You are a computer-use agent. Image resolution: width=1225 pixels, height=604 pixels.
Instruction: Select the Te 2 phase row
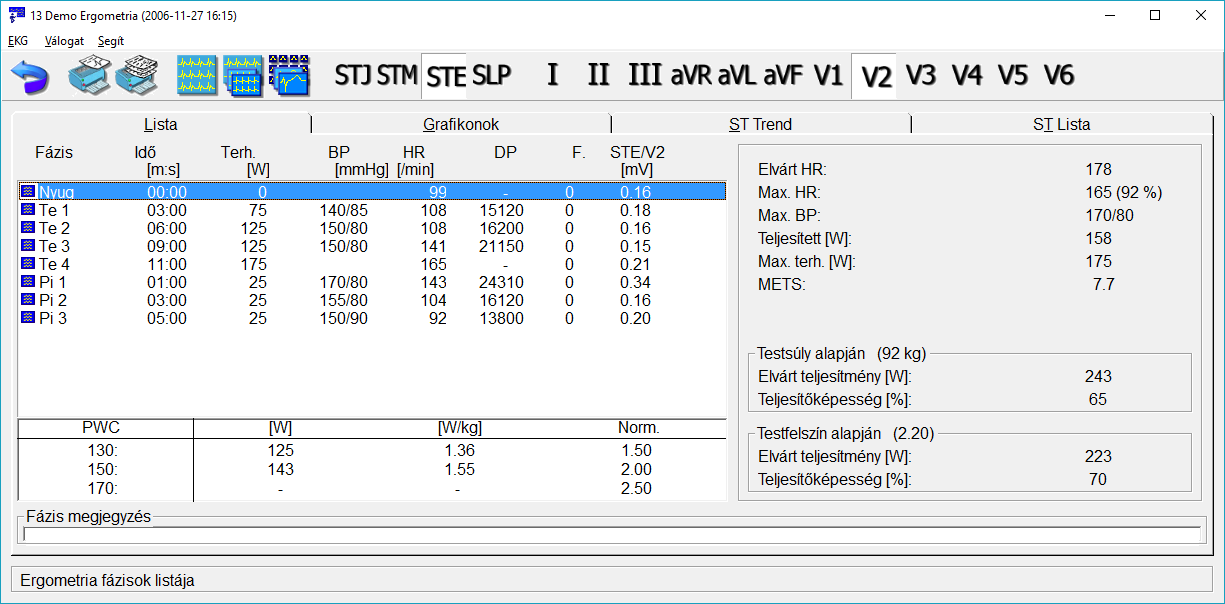click(x=372, y=228)
